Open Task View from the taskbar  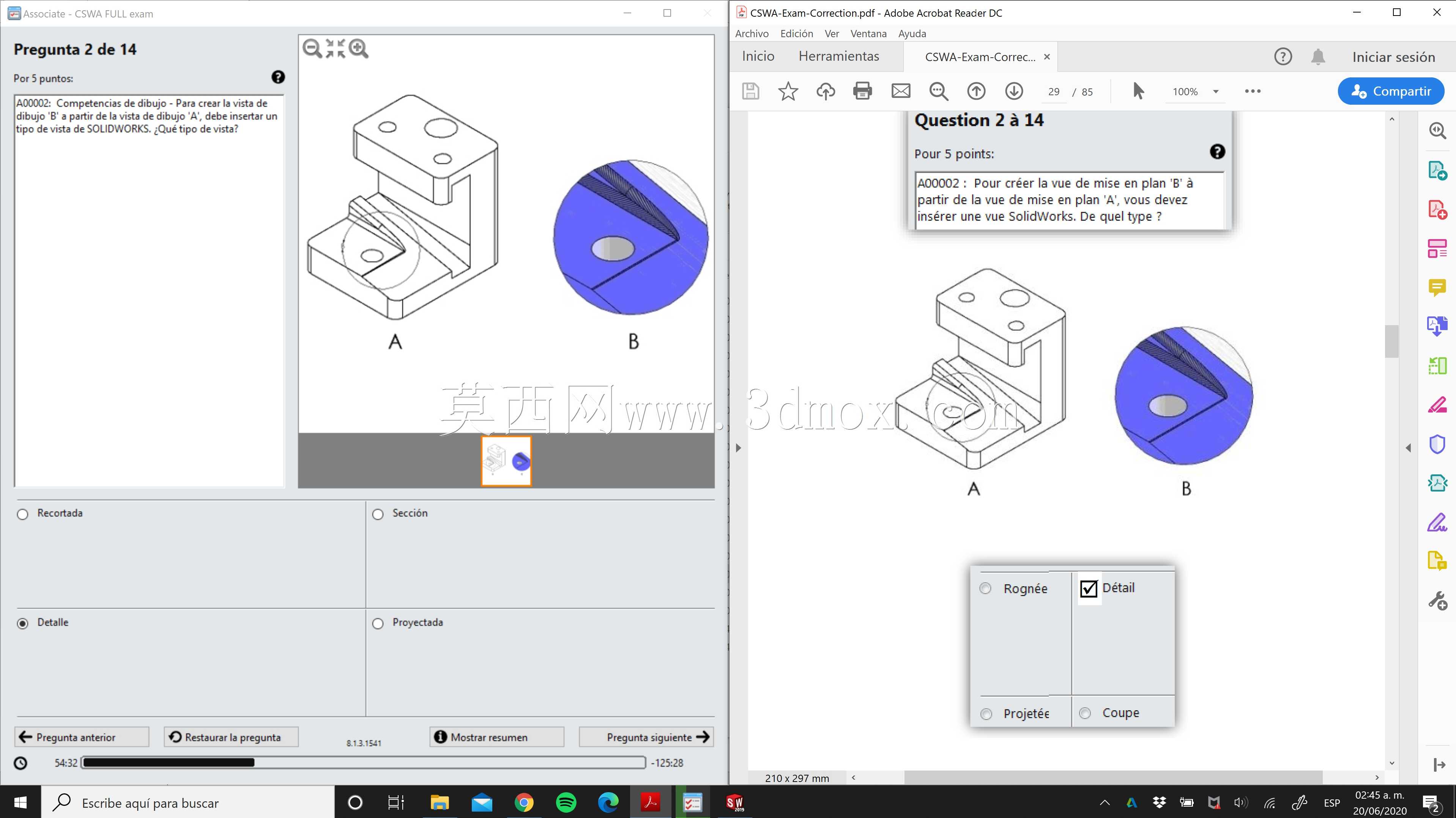[396, 802]
